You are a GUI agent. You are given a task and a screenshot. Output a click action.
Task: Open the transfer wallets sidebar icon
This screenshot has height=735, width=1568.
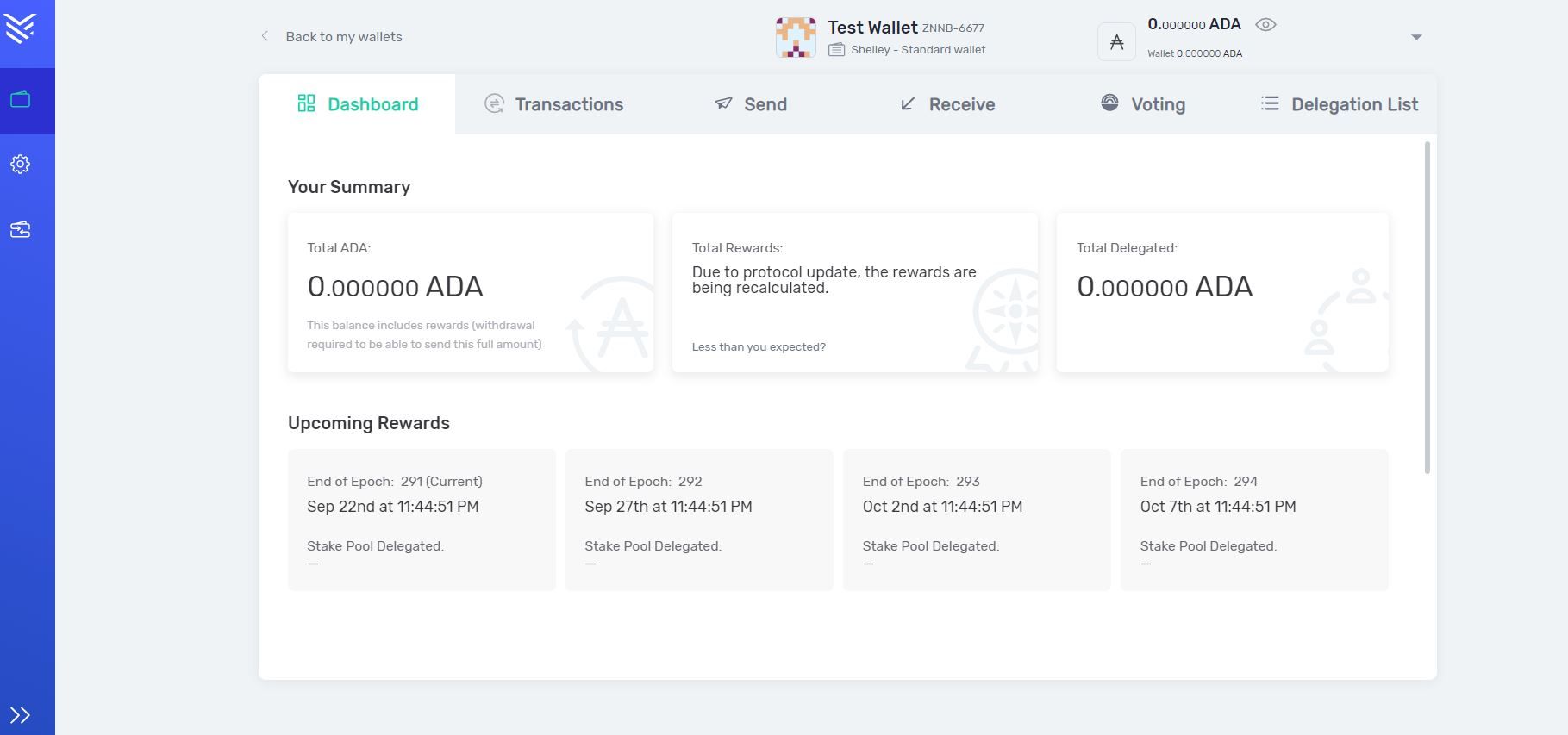20,229
